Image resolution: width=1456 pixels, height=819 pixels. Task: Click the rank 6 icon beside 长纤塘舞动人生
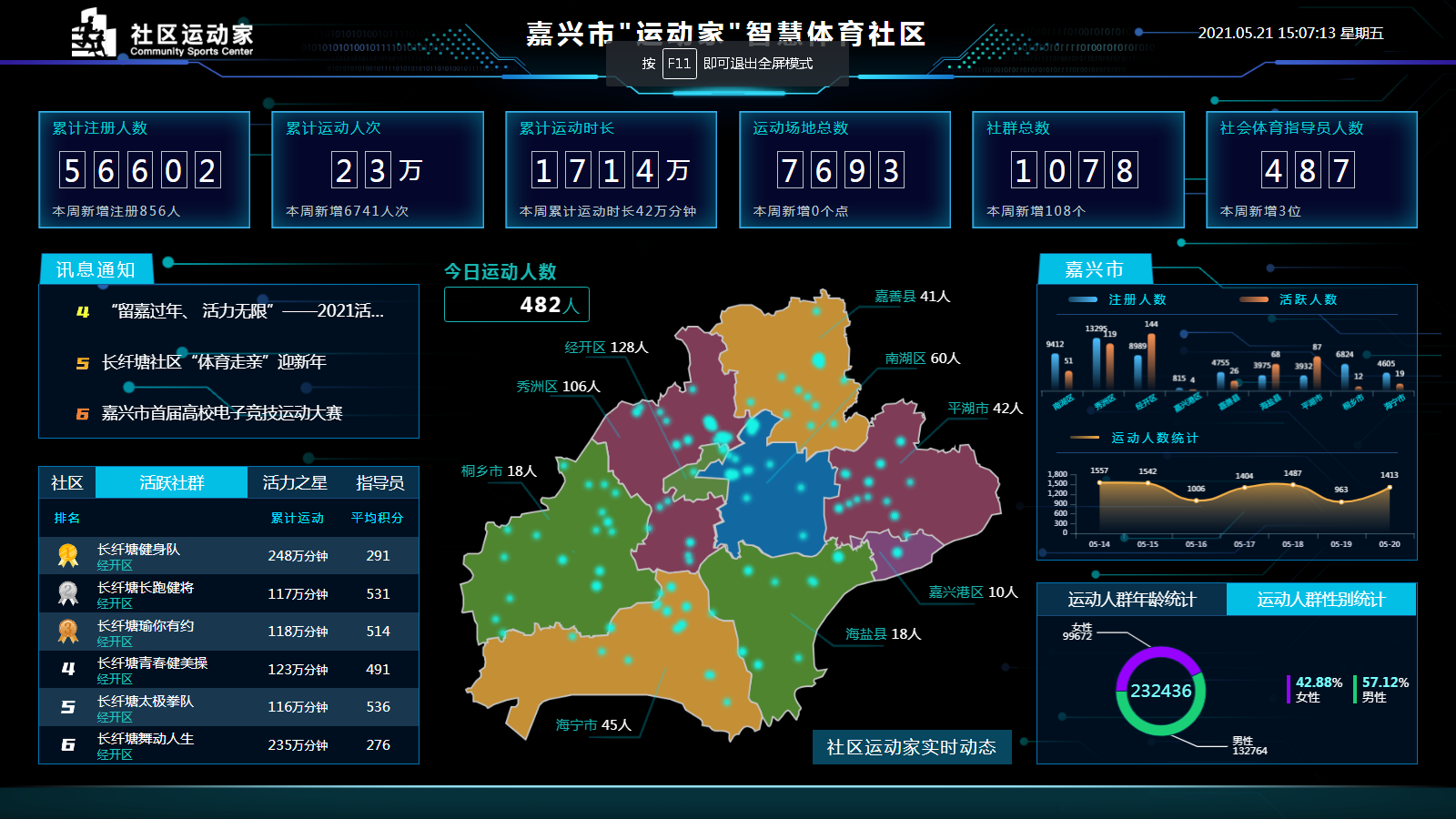[x=68, y=744]
